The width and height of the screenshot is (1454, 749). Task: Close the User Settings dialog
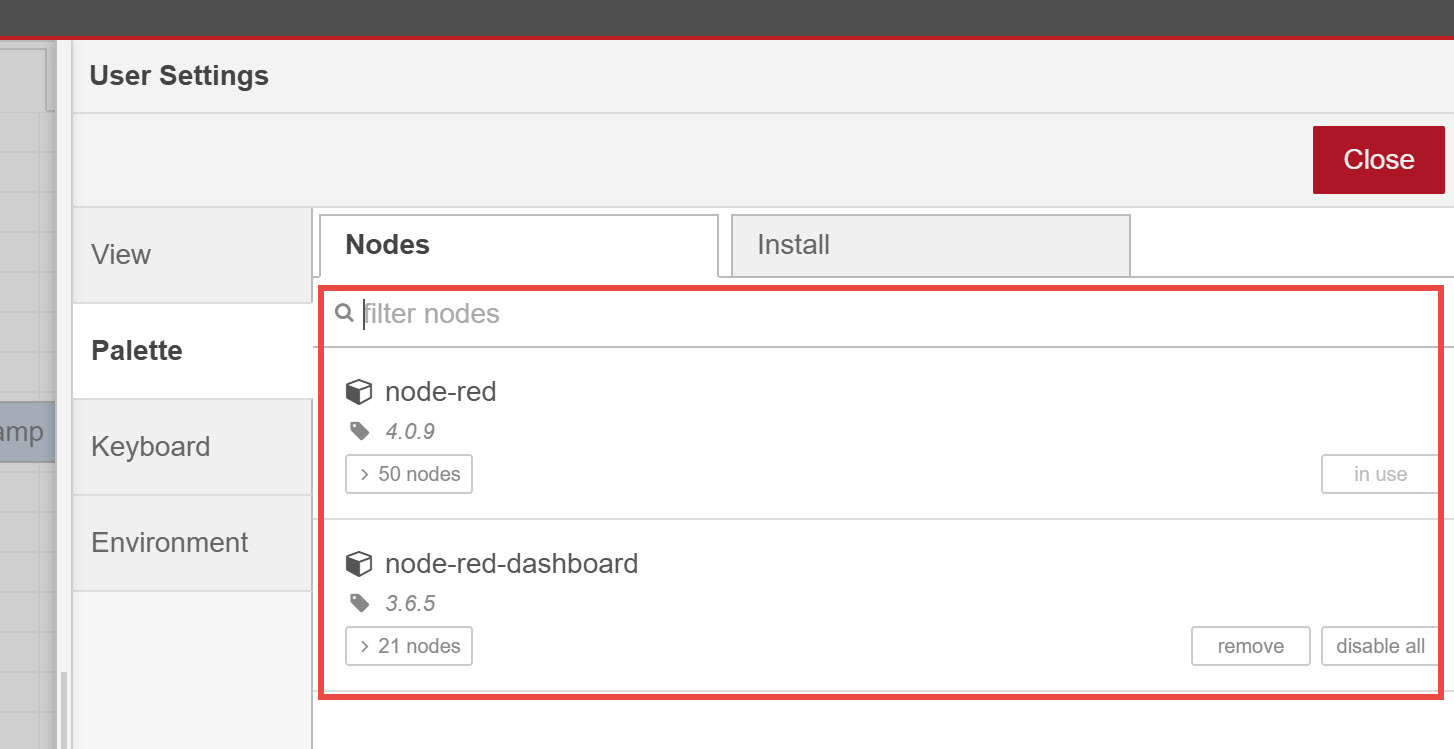(1378, 159)
